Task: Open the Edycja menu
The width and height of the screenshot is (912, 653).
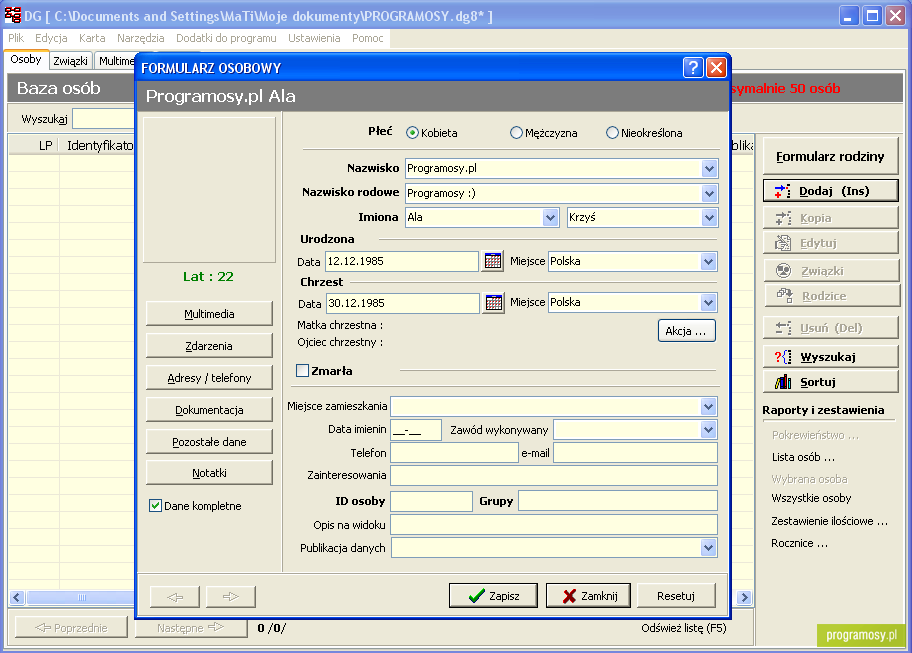Action: pos(51,38)
